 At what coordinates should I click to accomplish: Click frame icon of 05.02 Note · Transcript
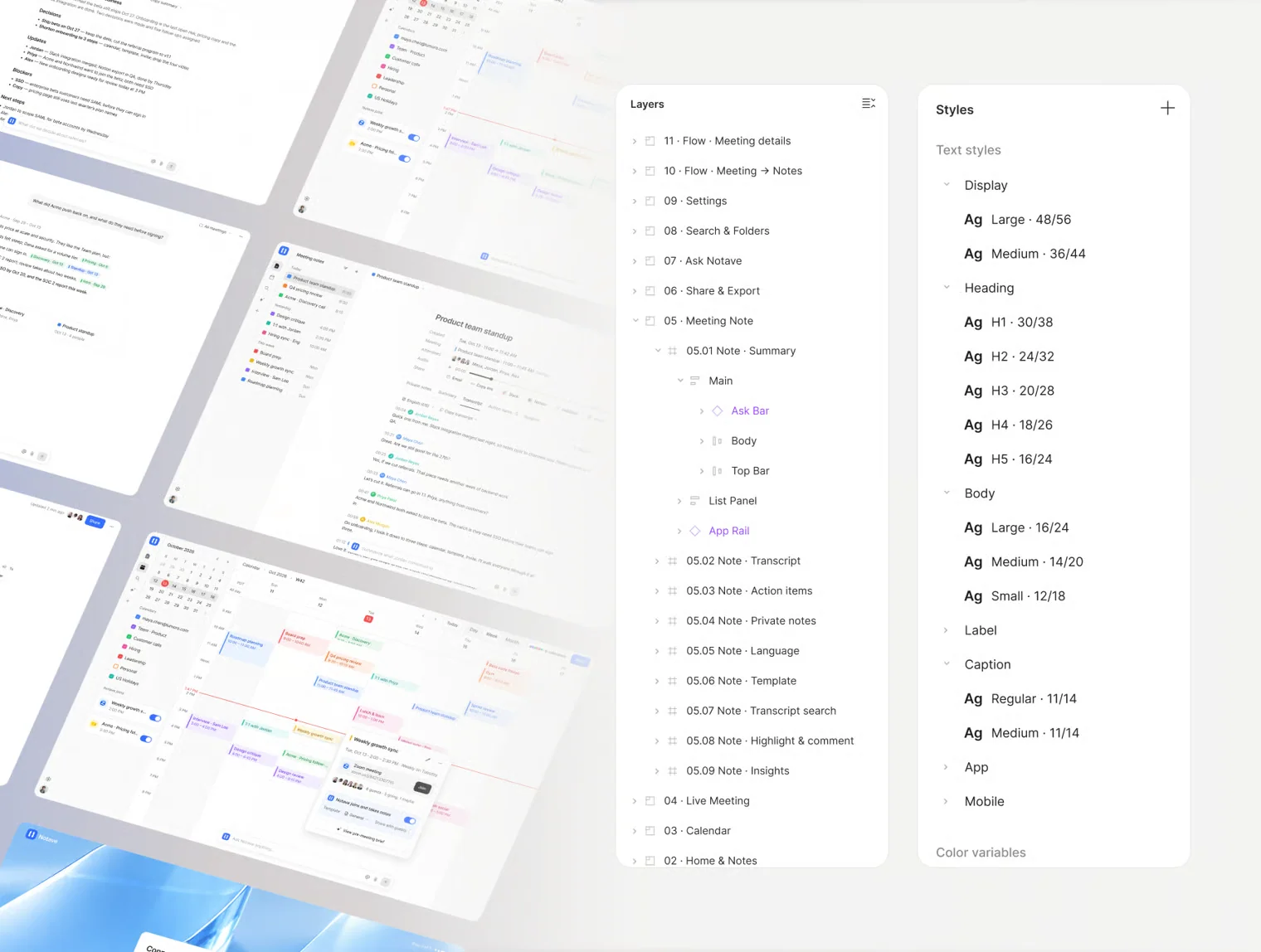coord(673,561)
